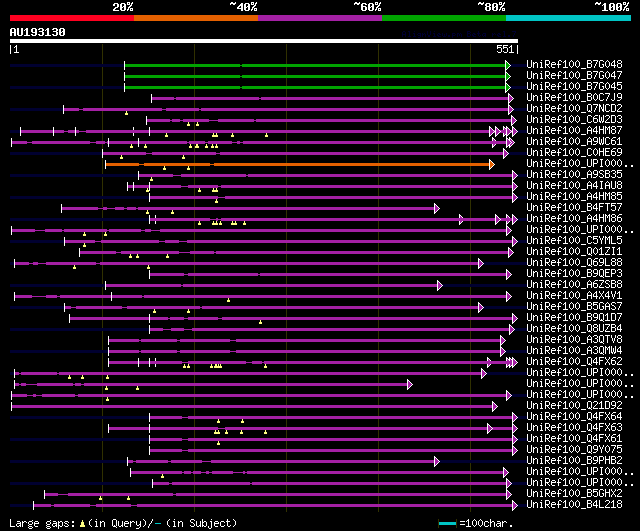Image resolution: width=640 pixels, height=531 pixels.
Task: Click the purple alignment bar for A3QTV8
Action: [307, 340]
